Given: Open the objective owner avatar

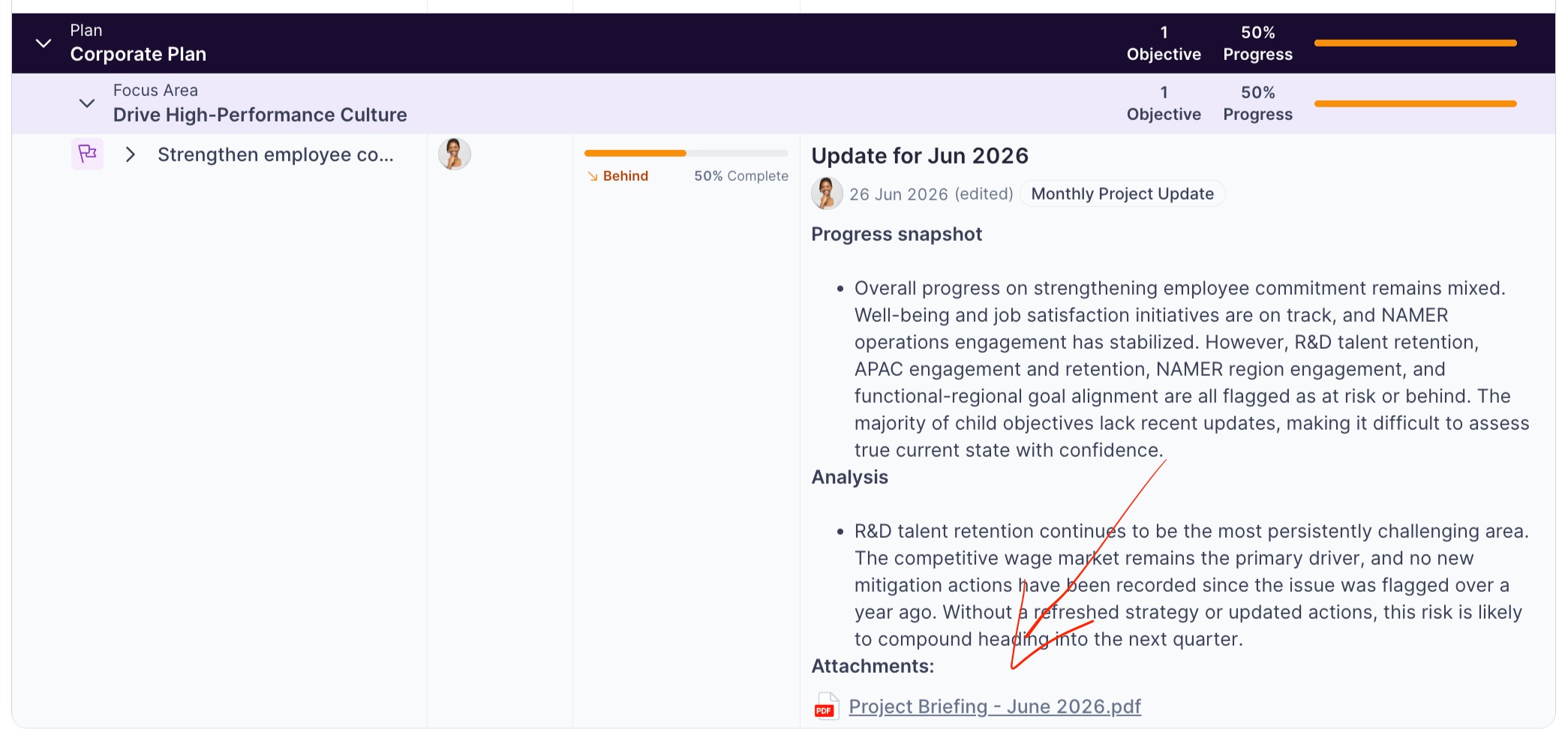Looking at the screenshot, I should [x=455, y=154].
